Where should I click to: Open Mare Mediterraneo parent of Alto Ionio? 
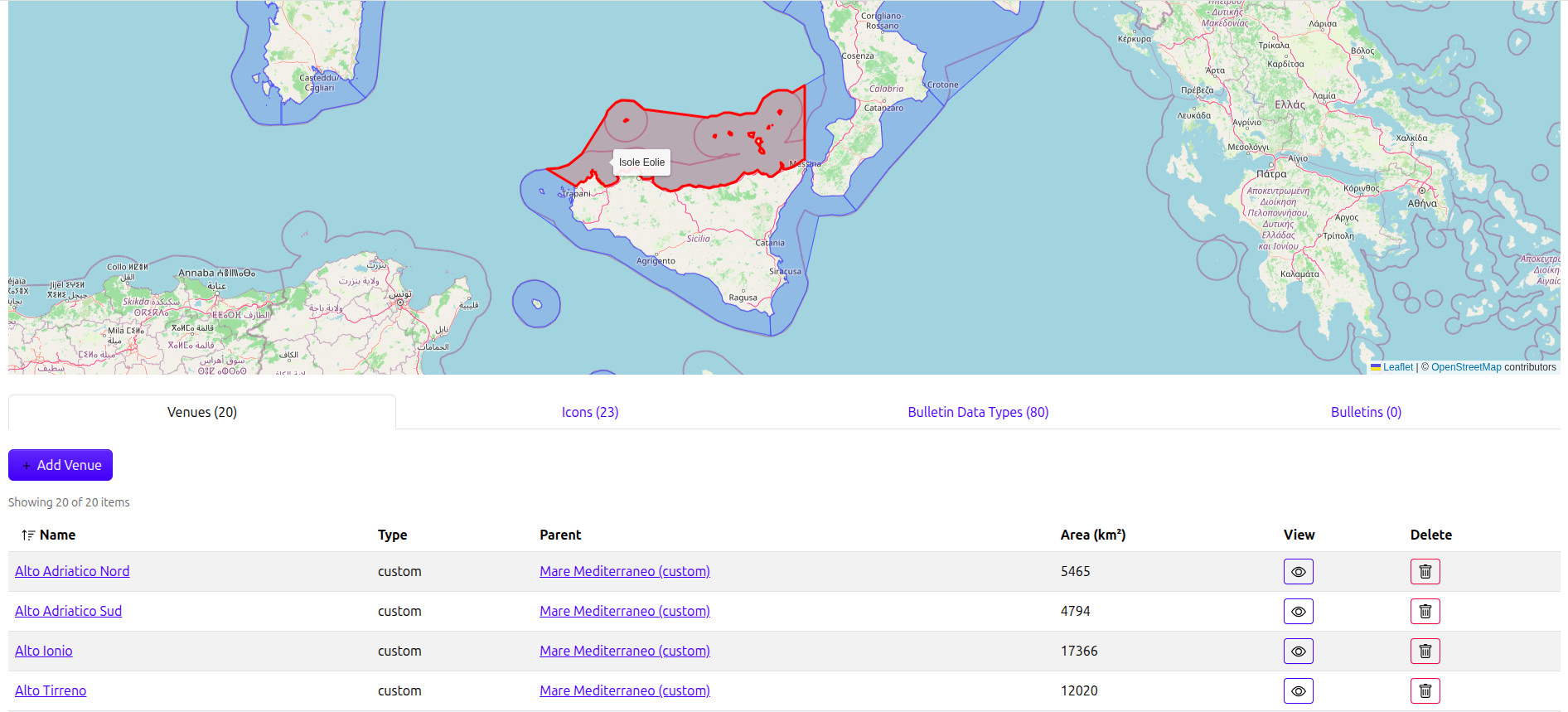(625, 651)
